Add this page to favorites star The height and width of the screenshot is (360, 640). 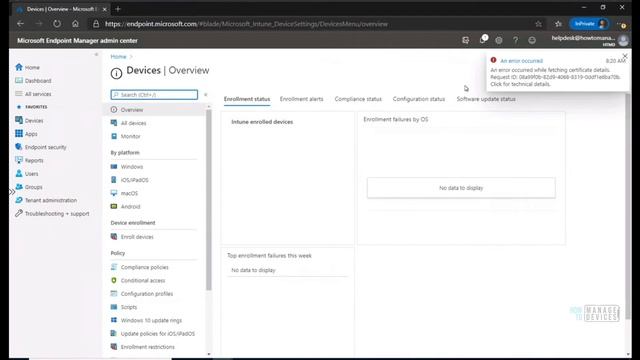(539, 24)
